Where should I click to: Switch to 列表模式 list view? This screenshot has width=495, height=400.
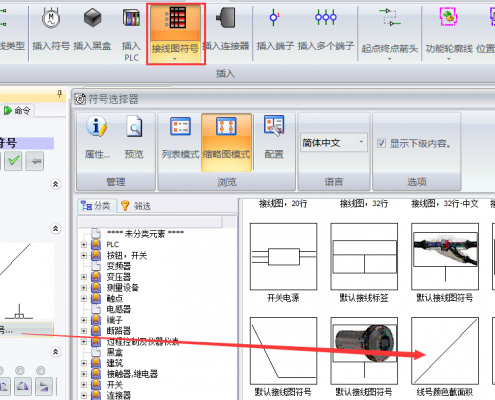click(180, 126)
